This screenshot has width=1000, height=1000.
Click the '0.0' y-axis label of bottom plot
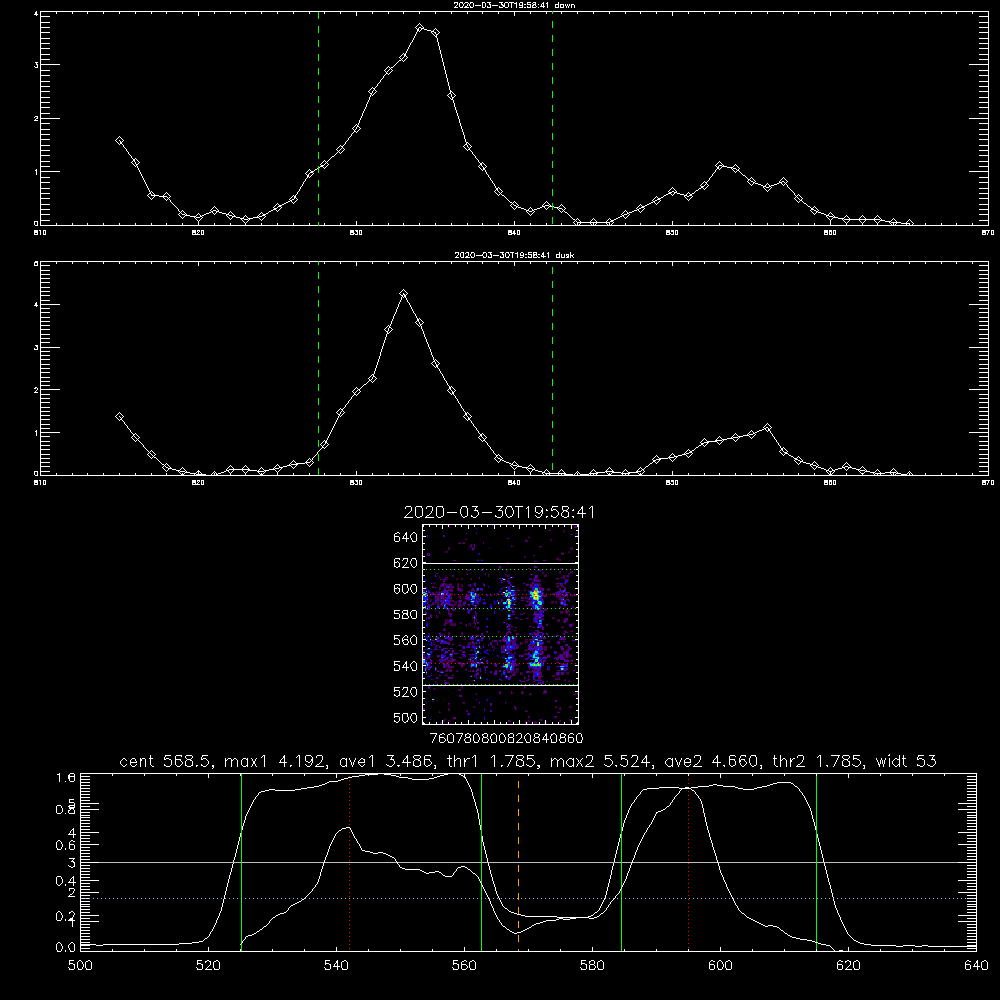coord(66,947)
